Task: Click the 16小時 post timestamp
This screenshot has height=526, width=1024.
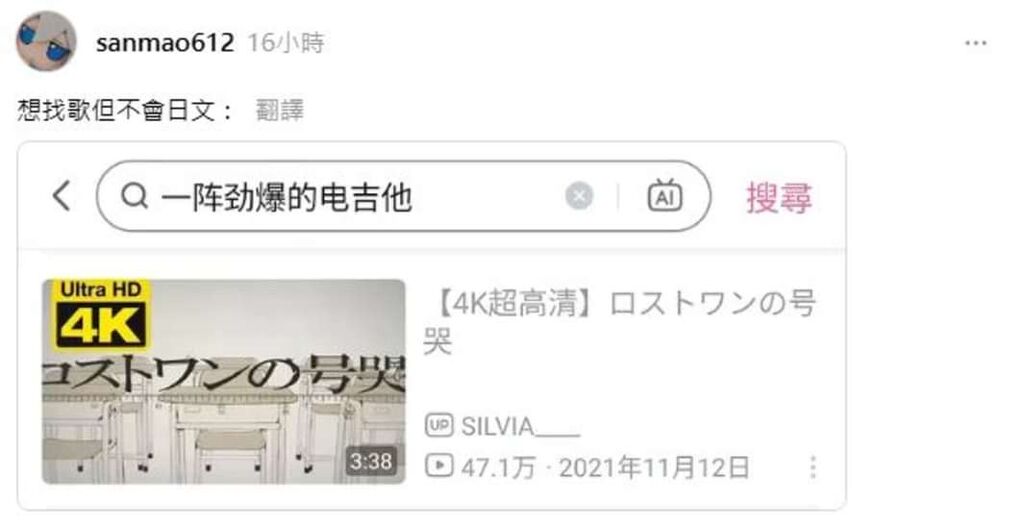Action: tap(285, 43)
